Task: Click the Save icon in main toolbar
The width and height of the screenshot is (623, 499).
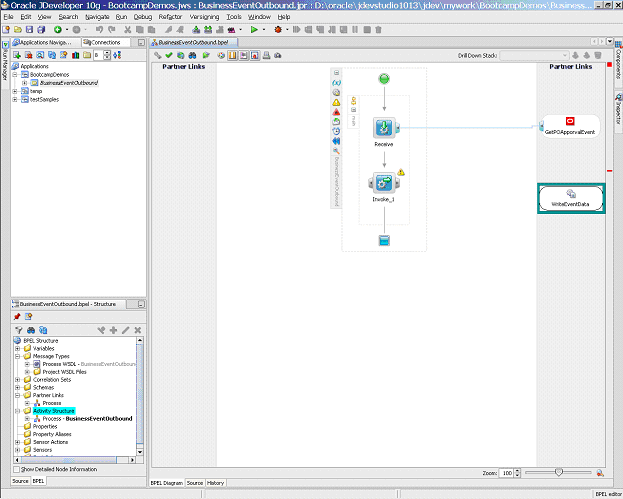Action: click(29, 29)
